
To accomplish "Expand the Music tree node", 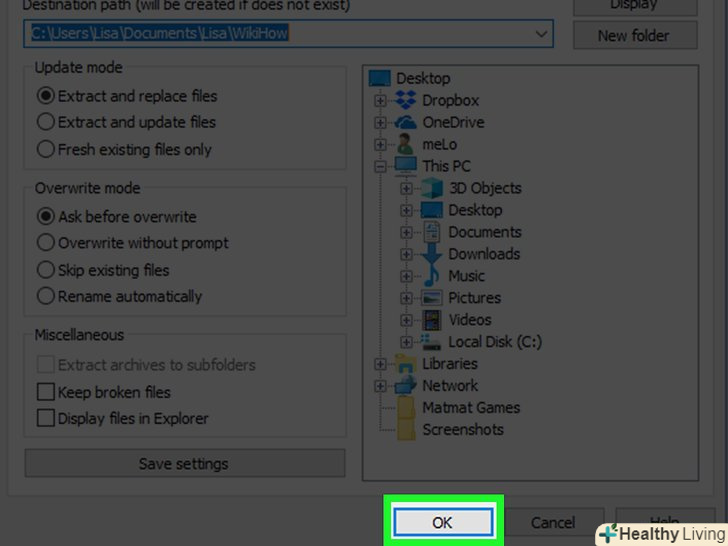I will (x=406, y=276).
